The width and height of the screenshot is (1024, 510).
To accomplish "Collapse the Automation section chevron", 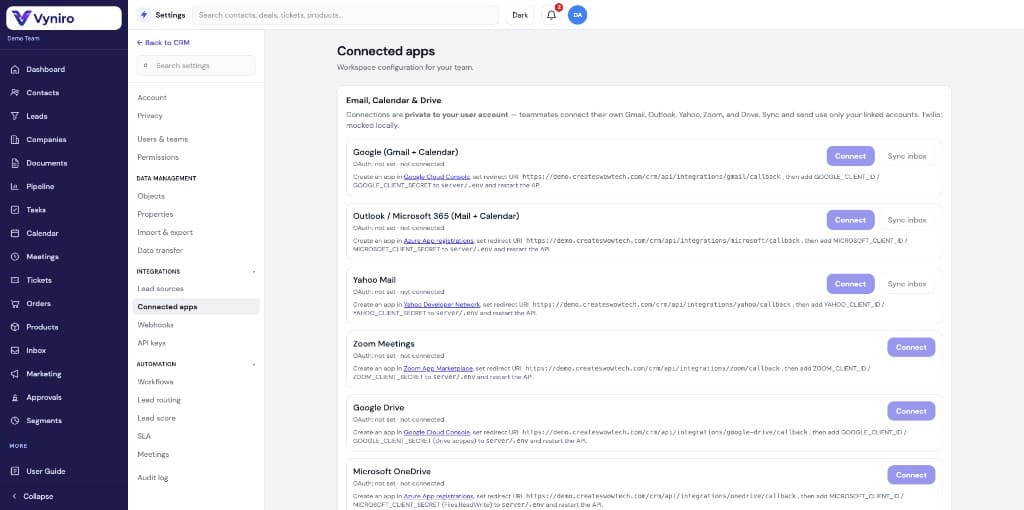I will pyautogui.click(x=254, y=364).
